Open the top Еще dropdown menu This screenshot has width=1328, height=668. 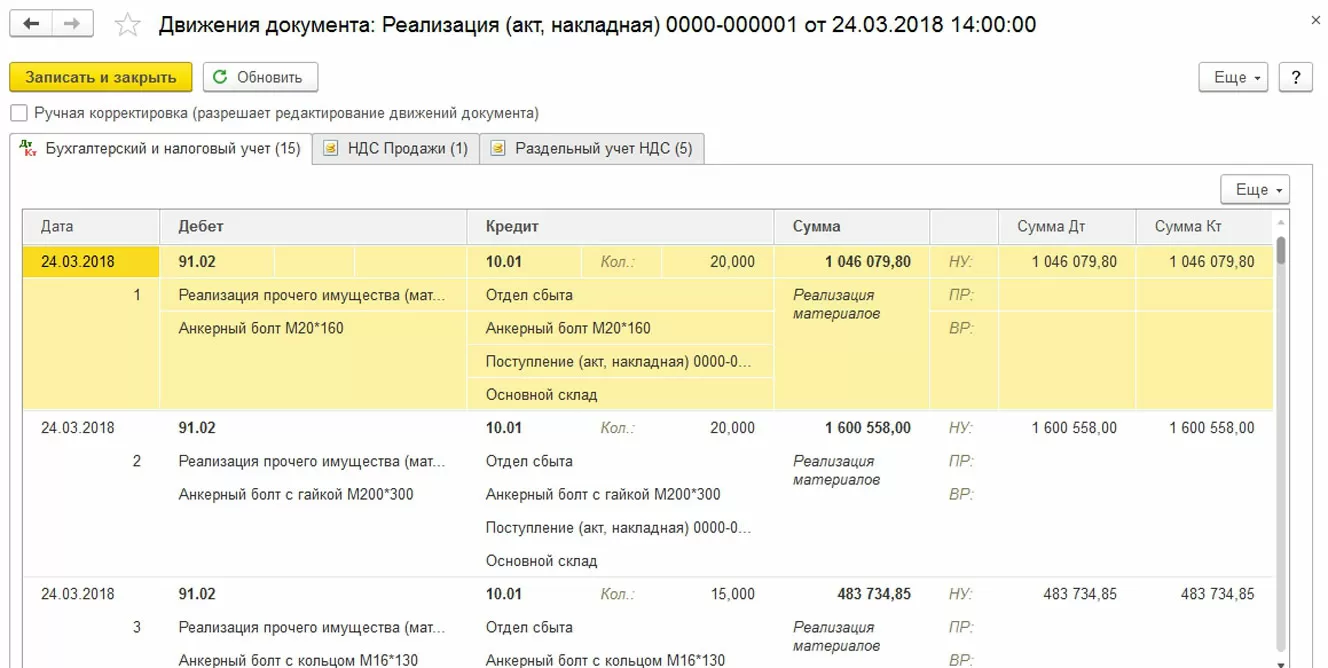click(x=1233, y=77)
